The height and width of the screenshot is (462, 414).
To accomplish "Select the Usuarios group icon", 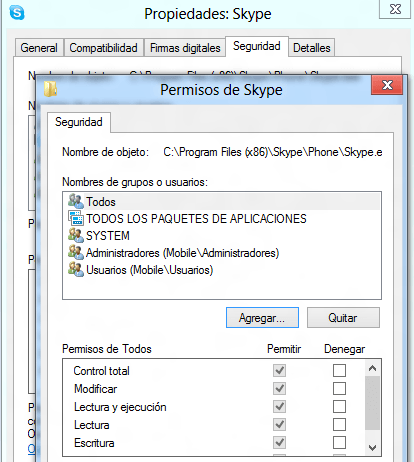I will coord(76,269).
